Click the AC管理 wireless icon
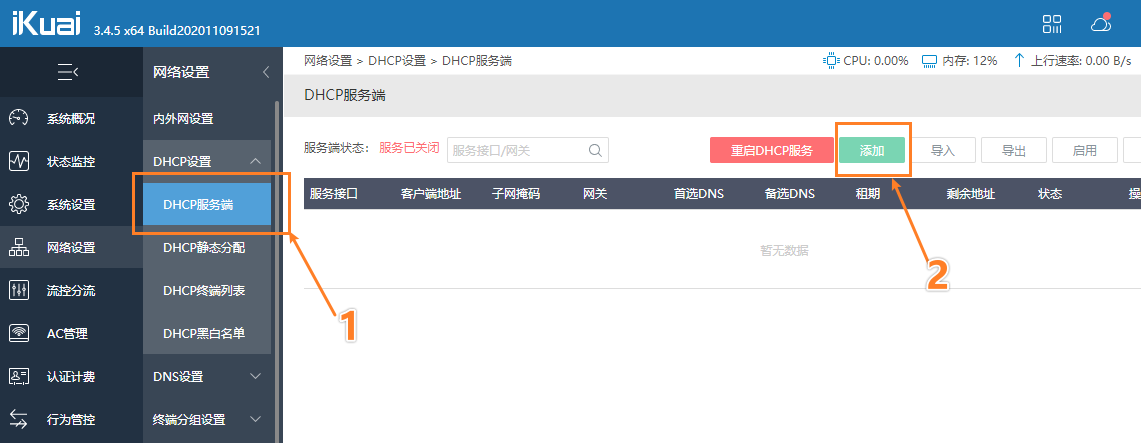Viewport: 1141px width, 443px height. click(19, 333)
